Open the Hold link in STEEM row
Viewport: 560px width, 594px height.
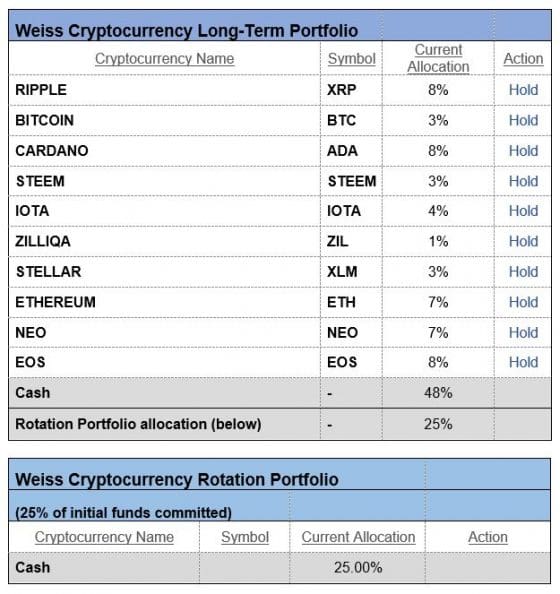point(523,181)
